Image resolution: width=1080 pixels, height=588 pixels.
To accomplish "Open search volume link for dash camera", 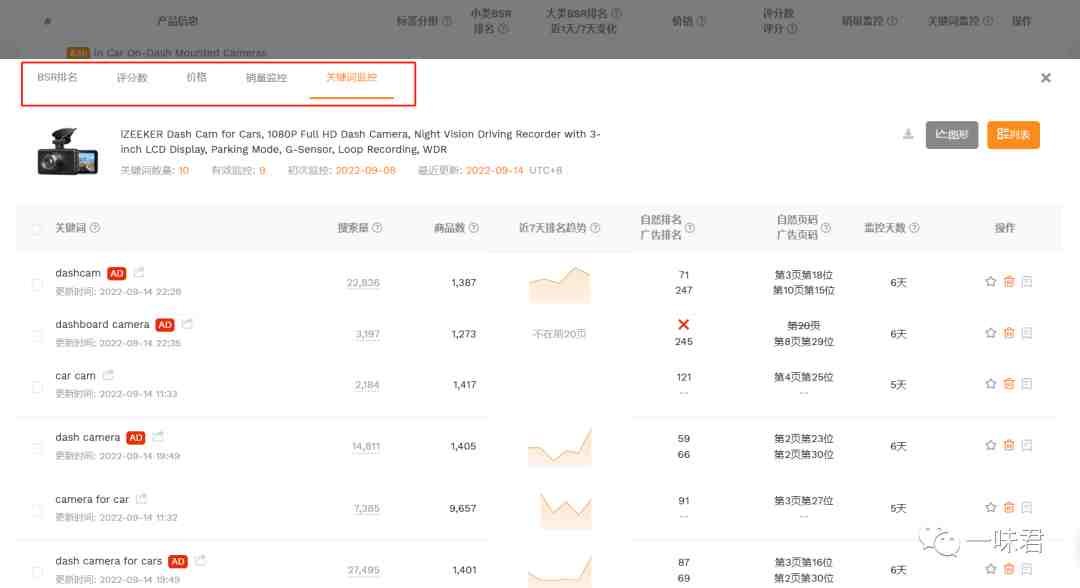I will (366, 446).
